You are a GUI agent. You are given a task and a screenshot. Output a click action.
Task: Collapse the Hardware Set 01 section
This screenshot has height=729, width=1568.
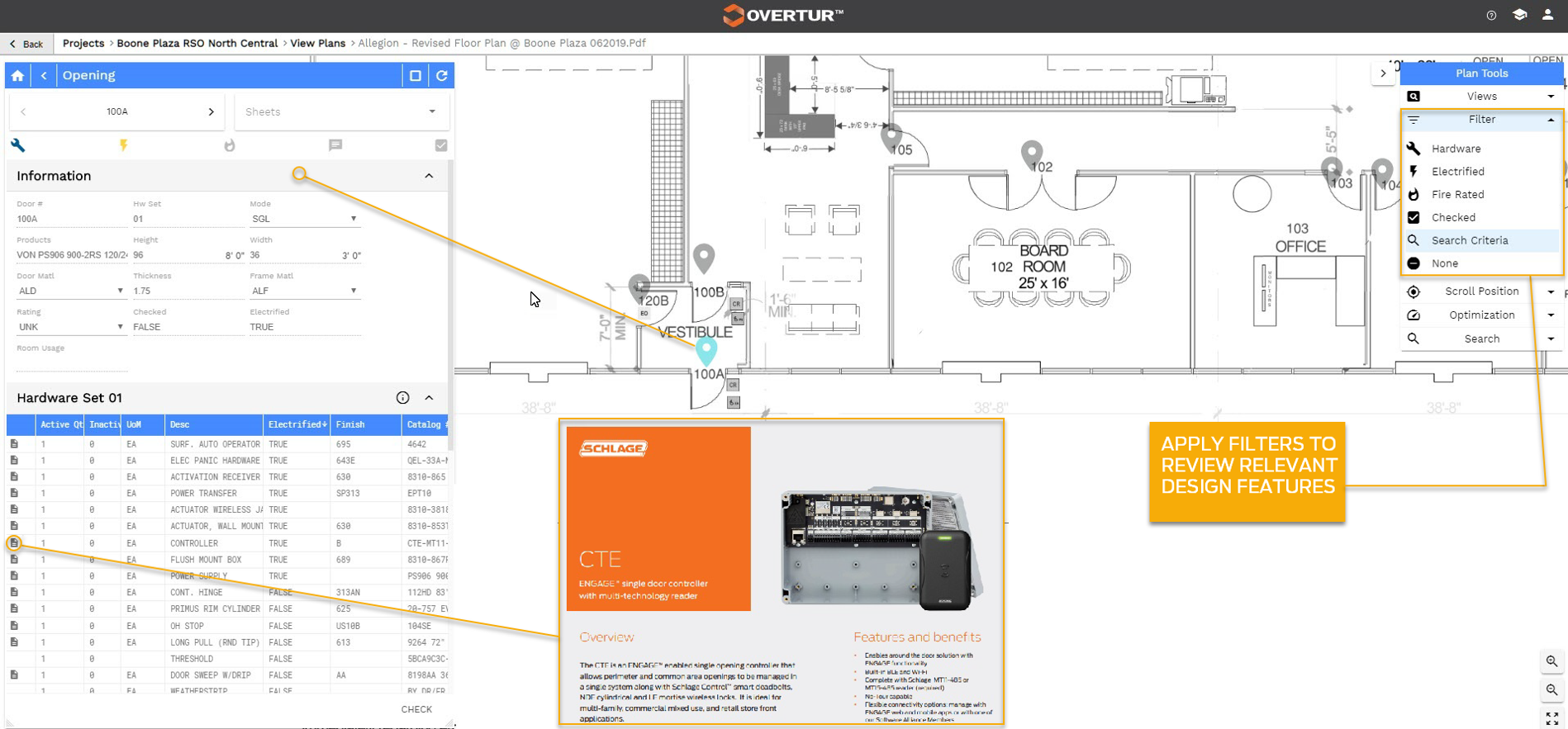point(429,398)
